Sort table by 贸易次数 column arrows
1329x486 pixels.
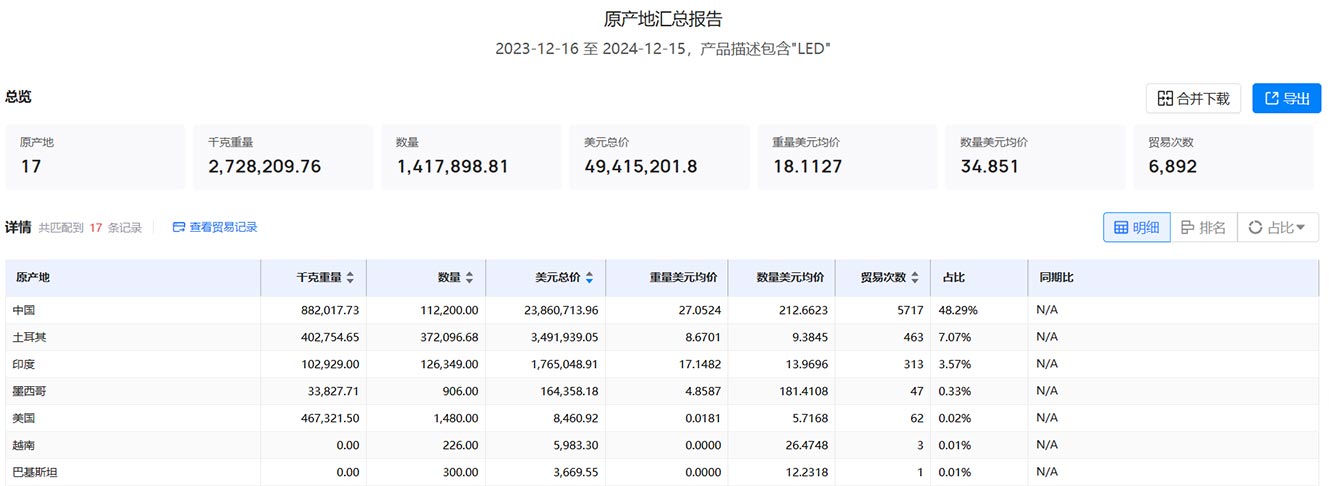[x=914, y=278]
